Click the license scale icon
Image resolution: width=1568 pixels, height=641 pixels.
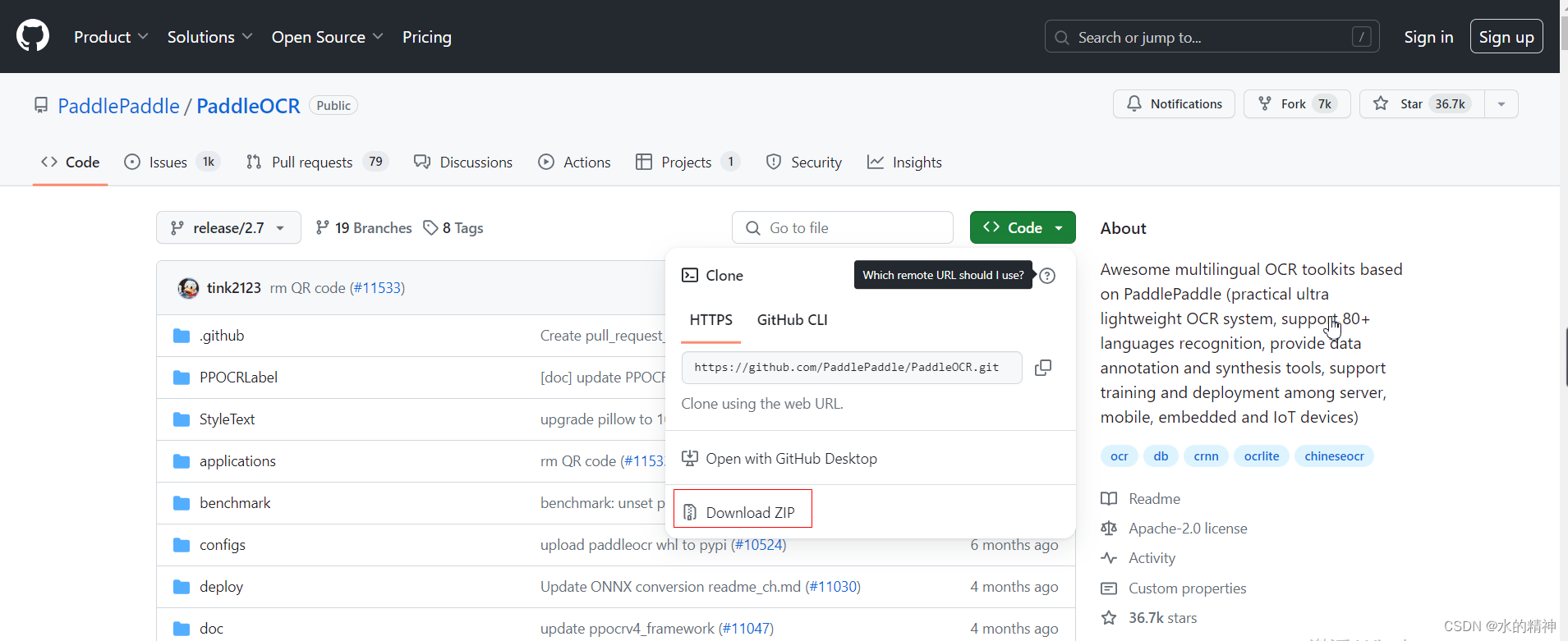[x=1109, y=529]
